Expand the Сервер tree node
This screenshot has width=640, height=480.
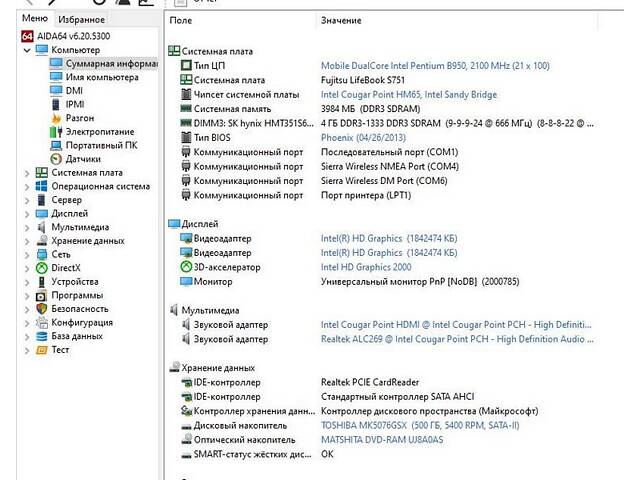click(x=27, y=200)
